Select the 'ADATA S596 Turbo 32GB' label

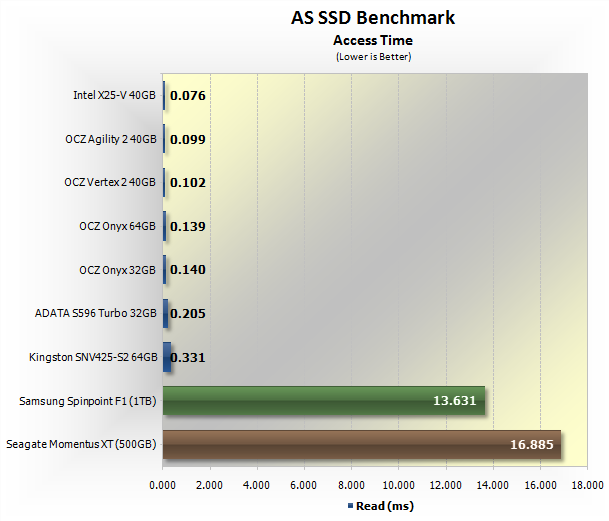[96, 313]
